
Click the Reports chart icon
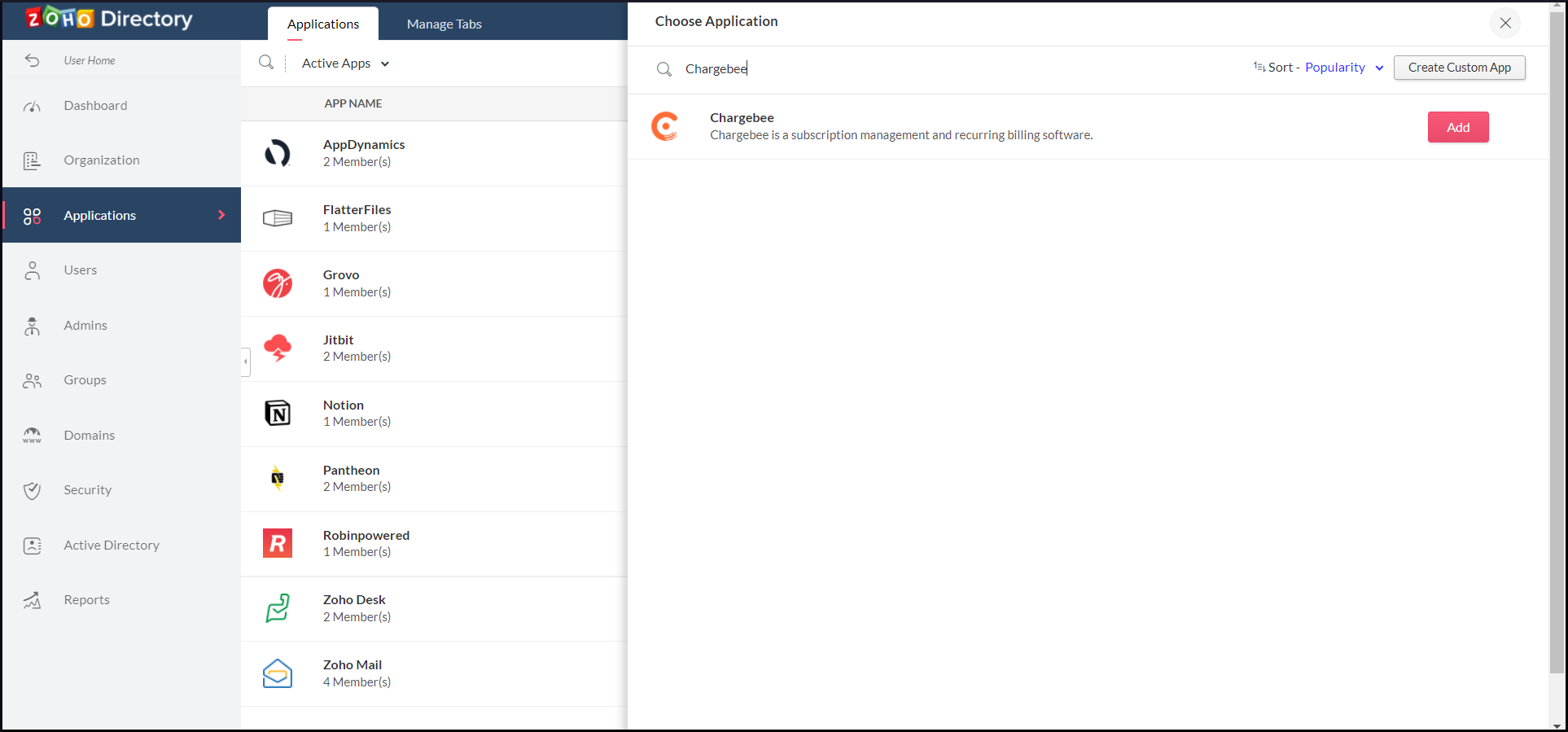pos(32,600)
